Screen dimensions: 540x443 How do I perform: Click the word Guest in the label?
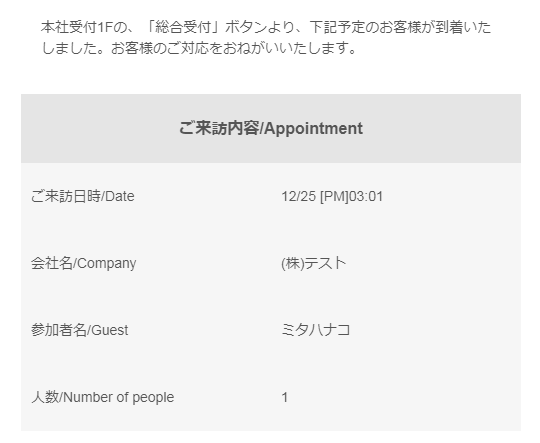click(110, 330)
